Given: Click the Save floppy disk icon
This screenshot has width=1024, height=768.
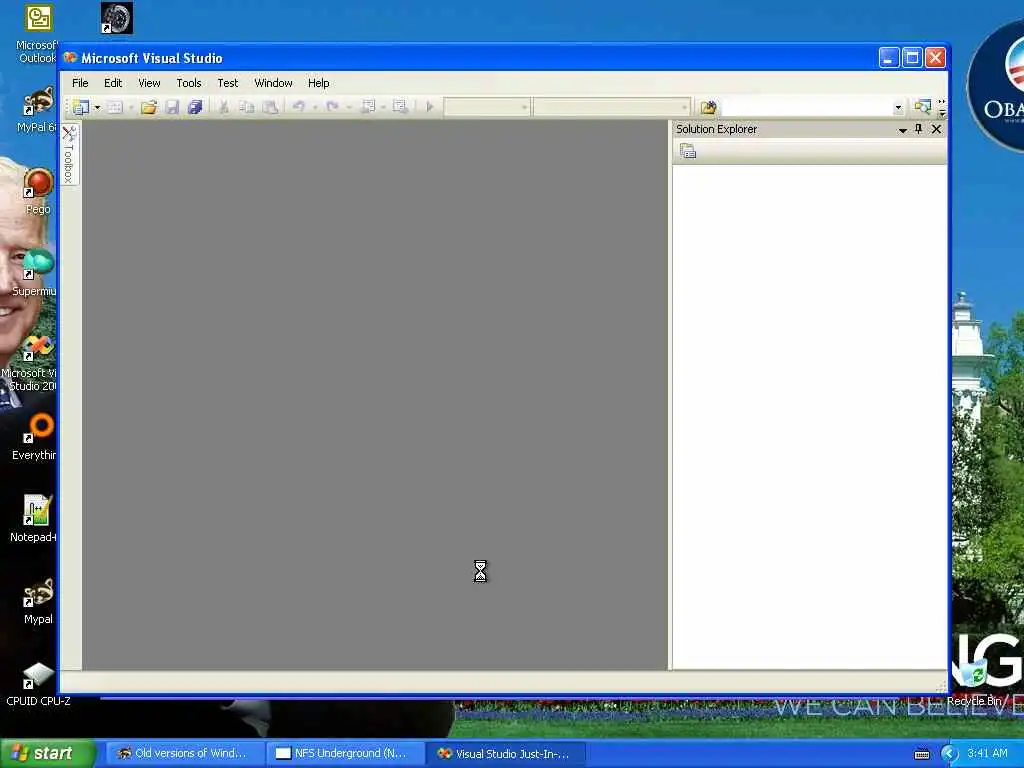Looking at the screenshot, I should click(172, 106).
